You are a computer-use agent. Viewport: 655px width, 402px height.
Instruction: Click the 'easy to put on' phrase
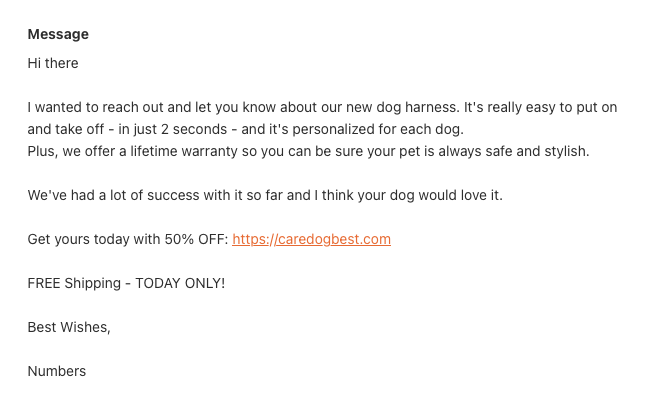(571, 107)
